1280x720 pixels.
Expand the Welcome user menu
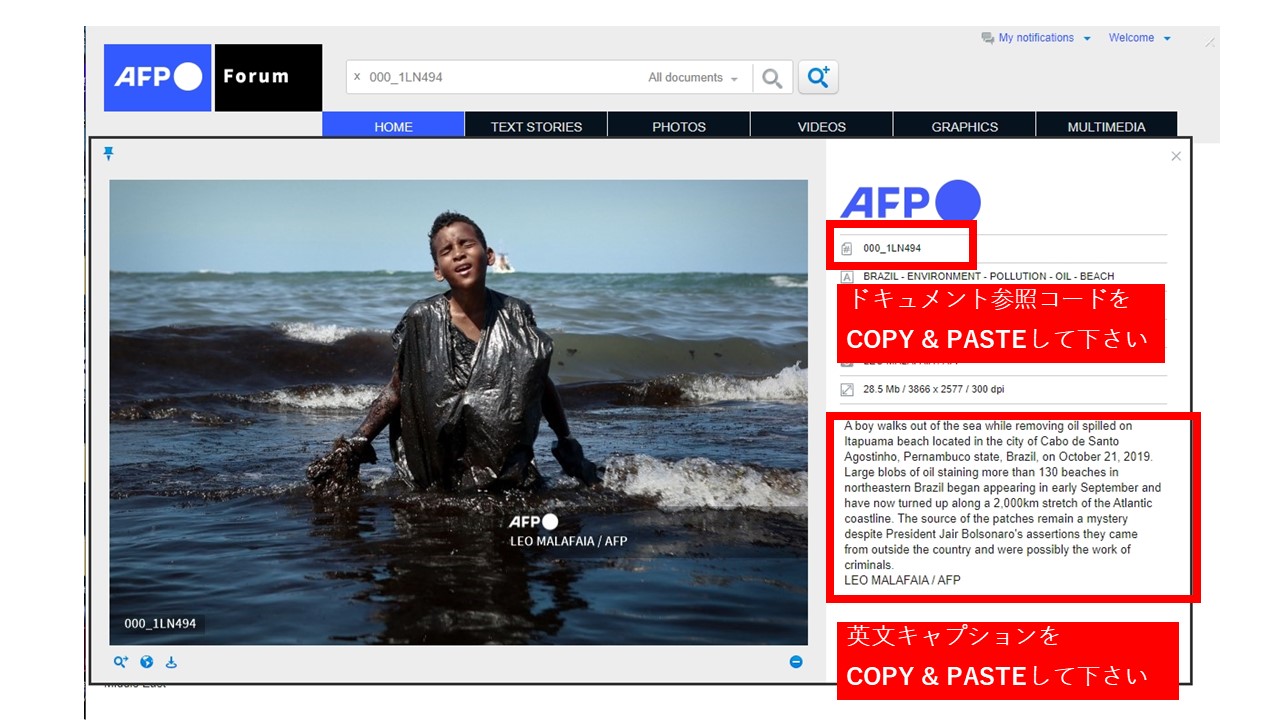pos(1139,38)
